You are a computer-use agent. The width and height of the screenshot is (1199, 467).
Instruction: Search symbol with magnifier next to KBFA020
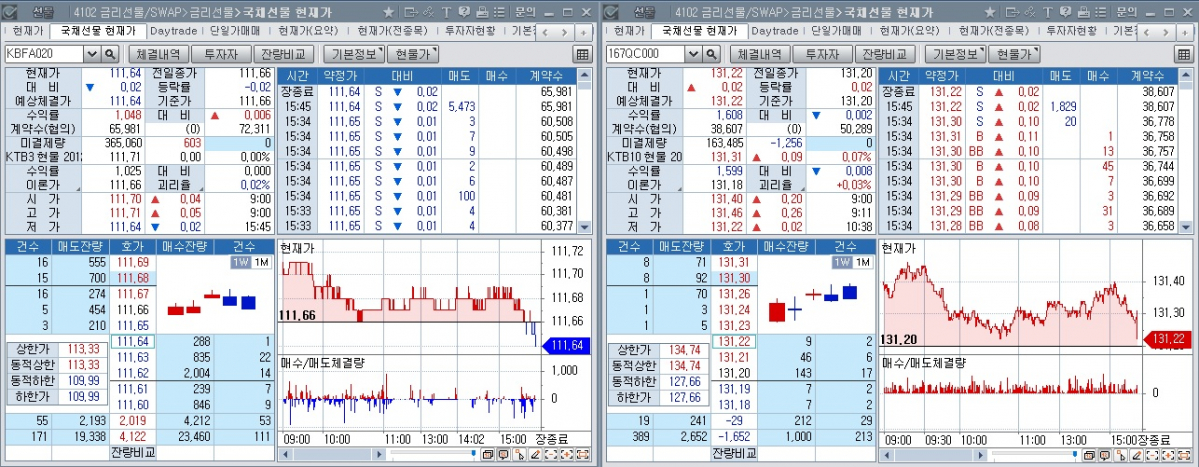(x=110, y=54)
